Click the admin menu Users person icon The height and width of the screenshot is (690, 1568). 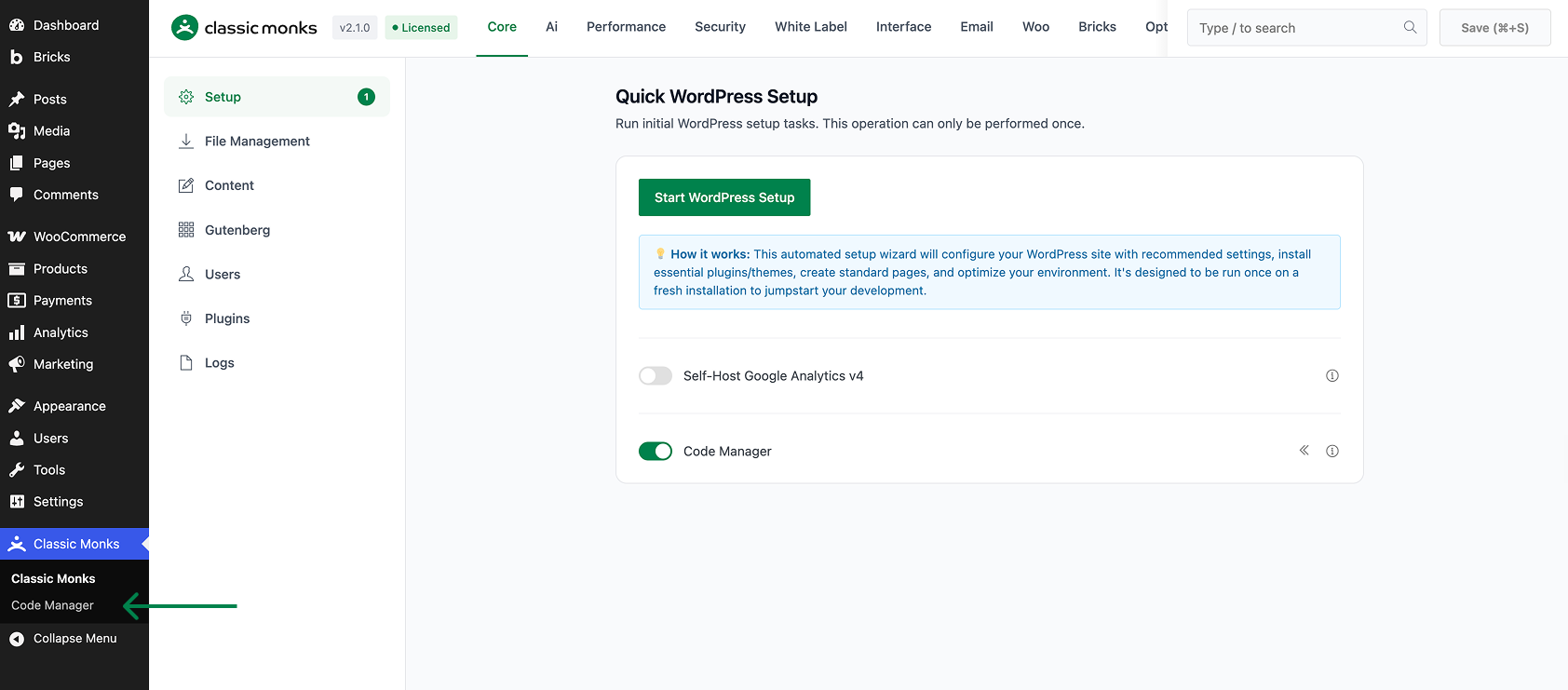click(x=17, y=438)
